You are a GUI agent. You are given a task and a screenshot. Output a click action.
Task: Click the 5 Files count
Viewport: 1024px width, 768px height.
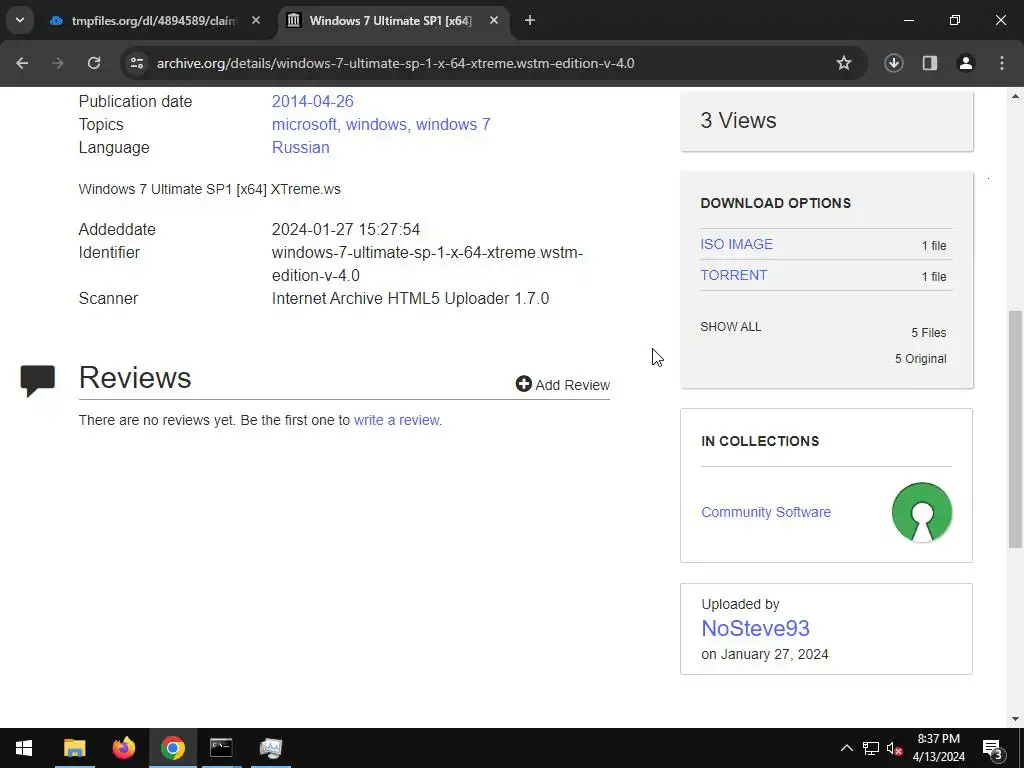[x=929, y=332]
